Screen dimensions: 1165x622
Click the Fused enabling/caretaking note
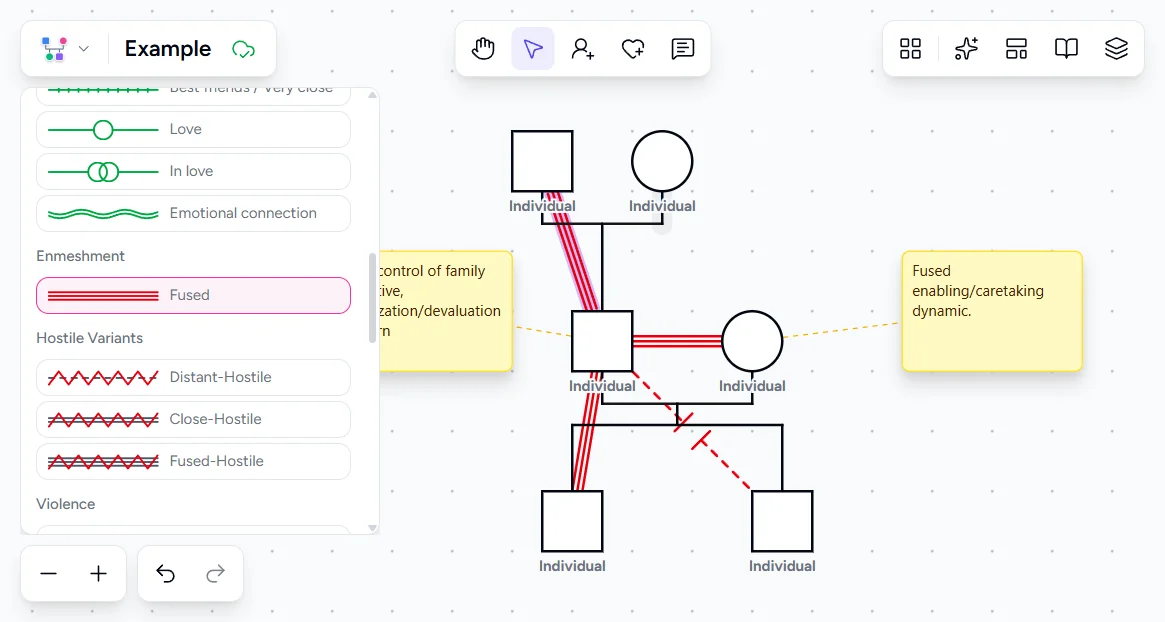click(992, 311)
